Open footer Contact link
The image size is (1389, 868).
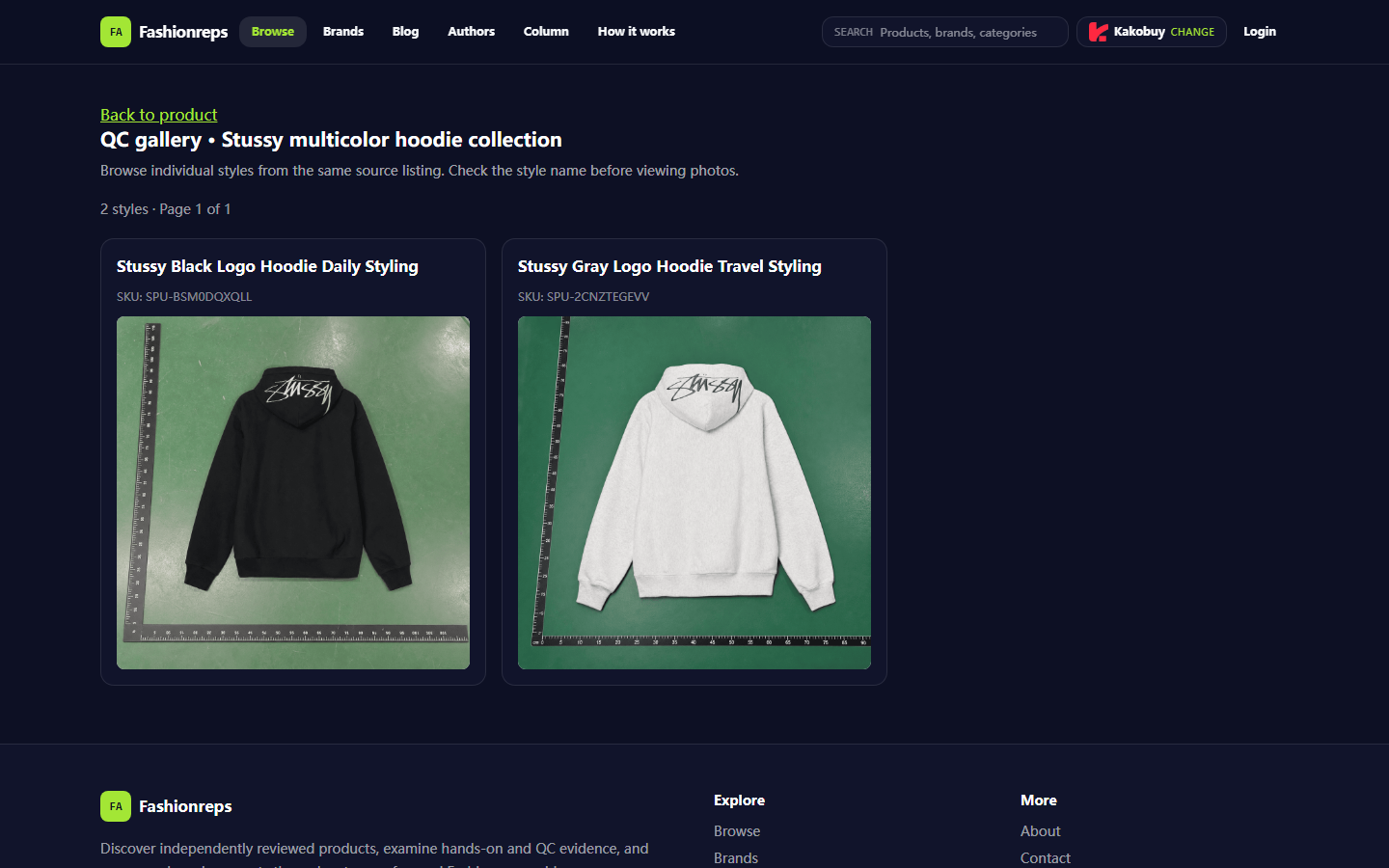coord(1046,858)
